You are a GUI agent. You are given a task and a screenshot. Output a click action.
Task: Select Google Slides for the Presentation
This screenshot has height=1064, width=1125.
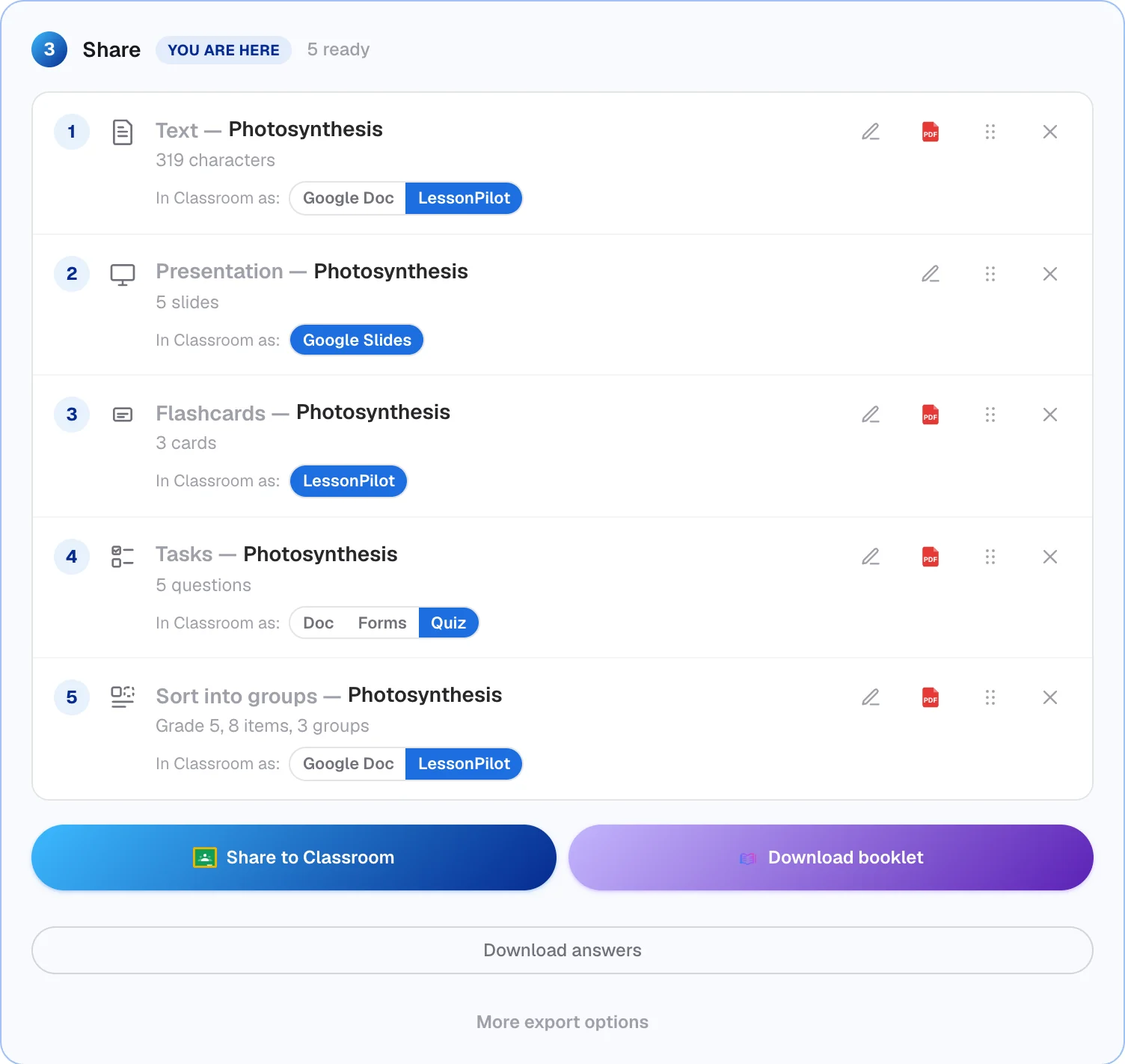tap(357, 340)
